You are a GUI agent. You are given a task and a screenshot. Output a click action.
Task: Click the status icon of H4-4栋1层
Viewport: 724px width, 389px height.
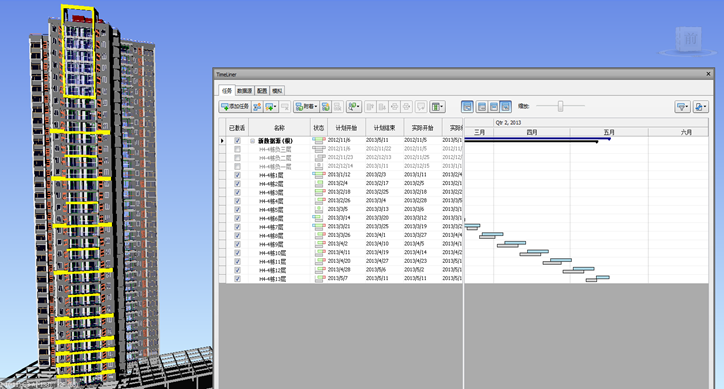point(319,175)
